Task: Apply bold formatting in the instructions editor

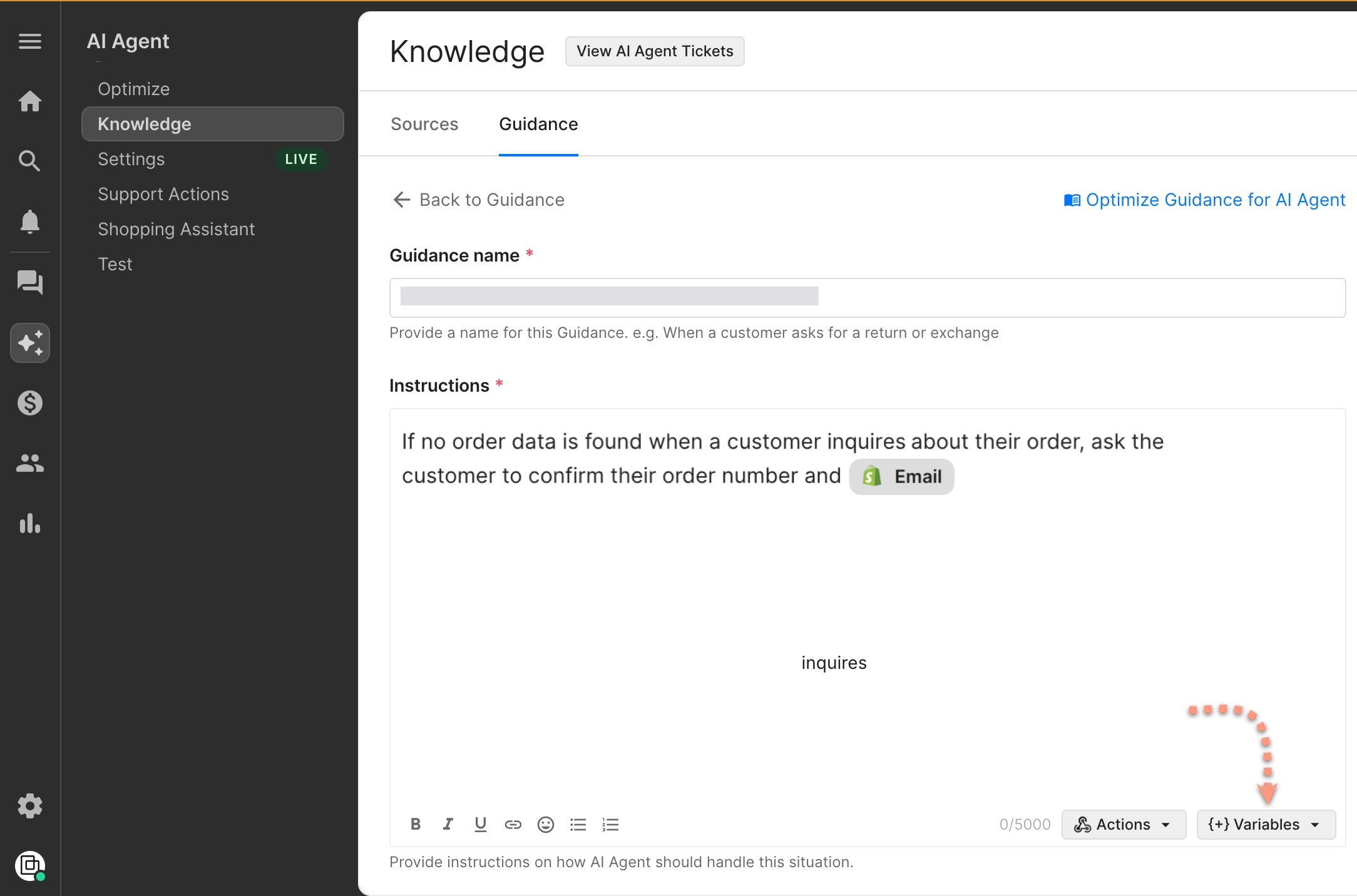Action: coord(415,825)
